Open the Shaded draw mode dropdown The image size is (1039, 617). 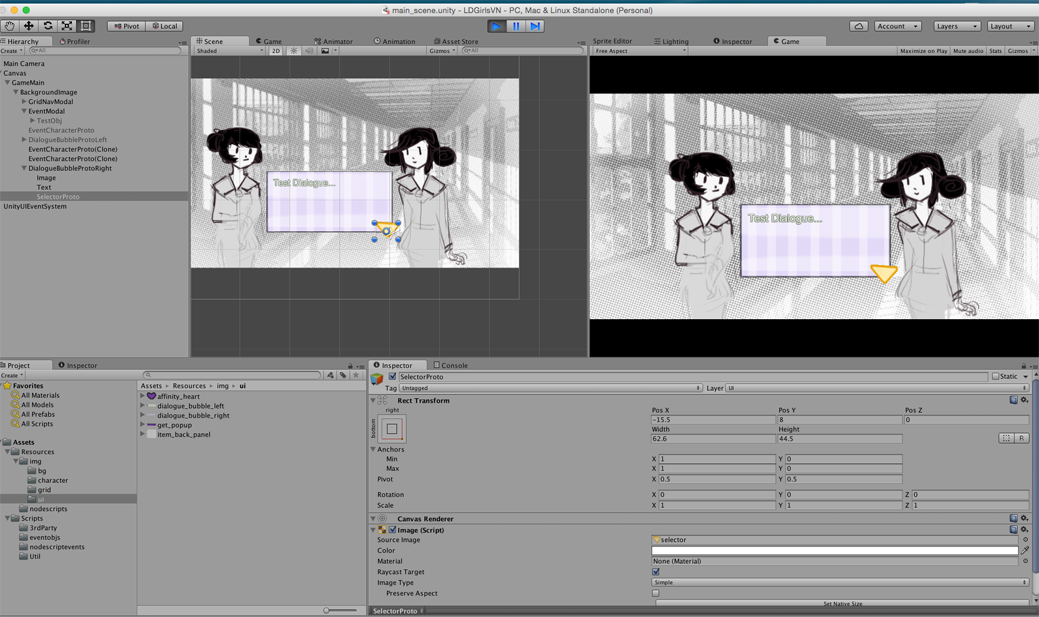click(x=230, y=51)
